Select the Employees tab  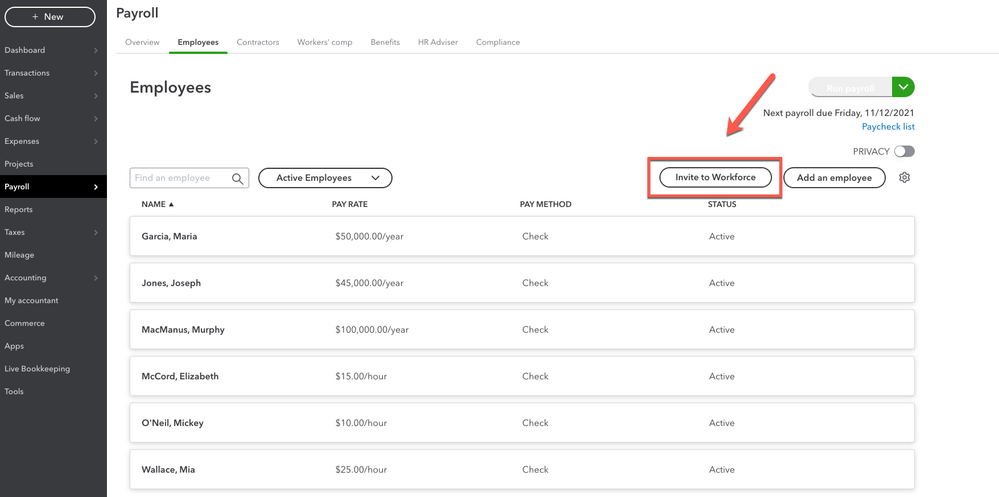(198, 42)
